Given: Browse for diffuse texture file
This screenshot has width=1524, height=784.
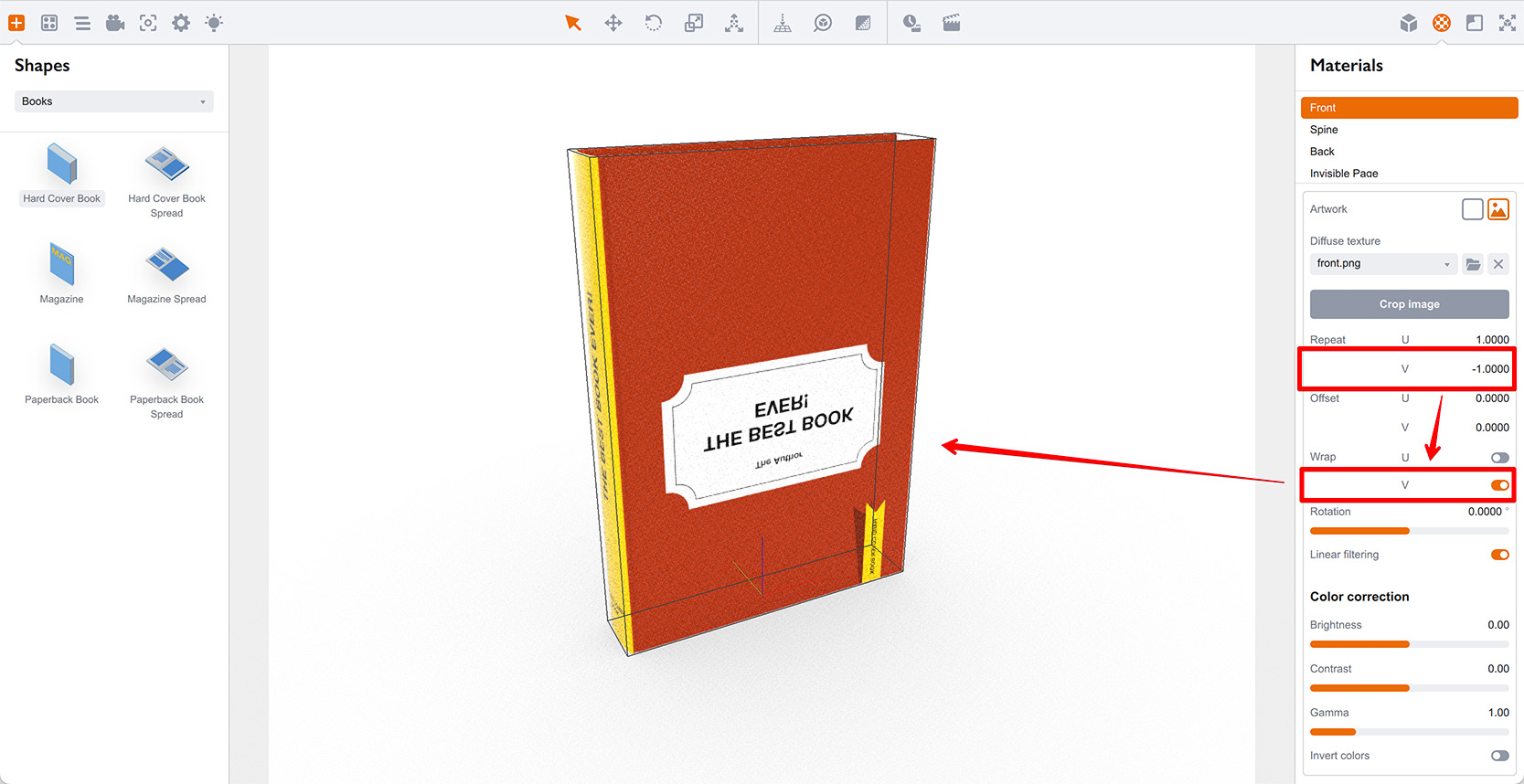Looking at the screenshot, I should [x=1473, y=264].
